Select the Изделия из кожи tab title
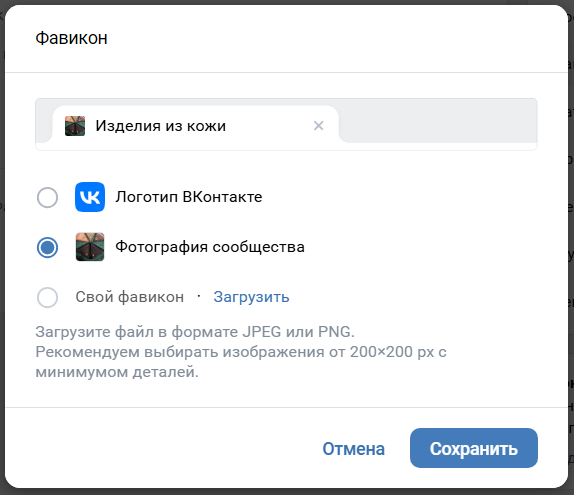 160,126
